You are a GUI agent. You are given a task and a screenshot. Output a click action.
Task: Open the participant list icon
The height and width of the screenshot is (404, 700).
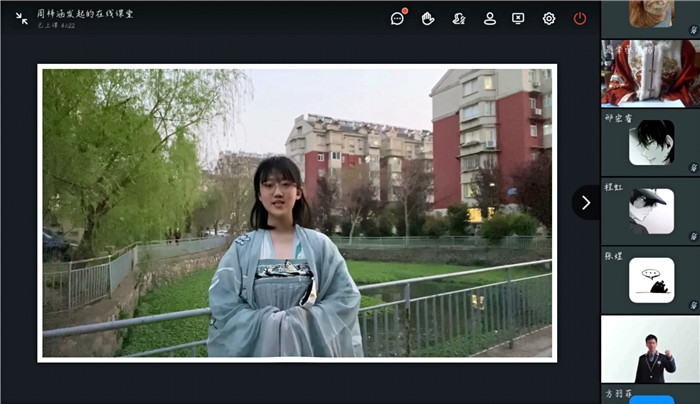490,18
